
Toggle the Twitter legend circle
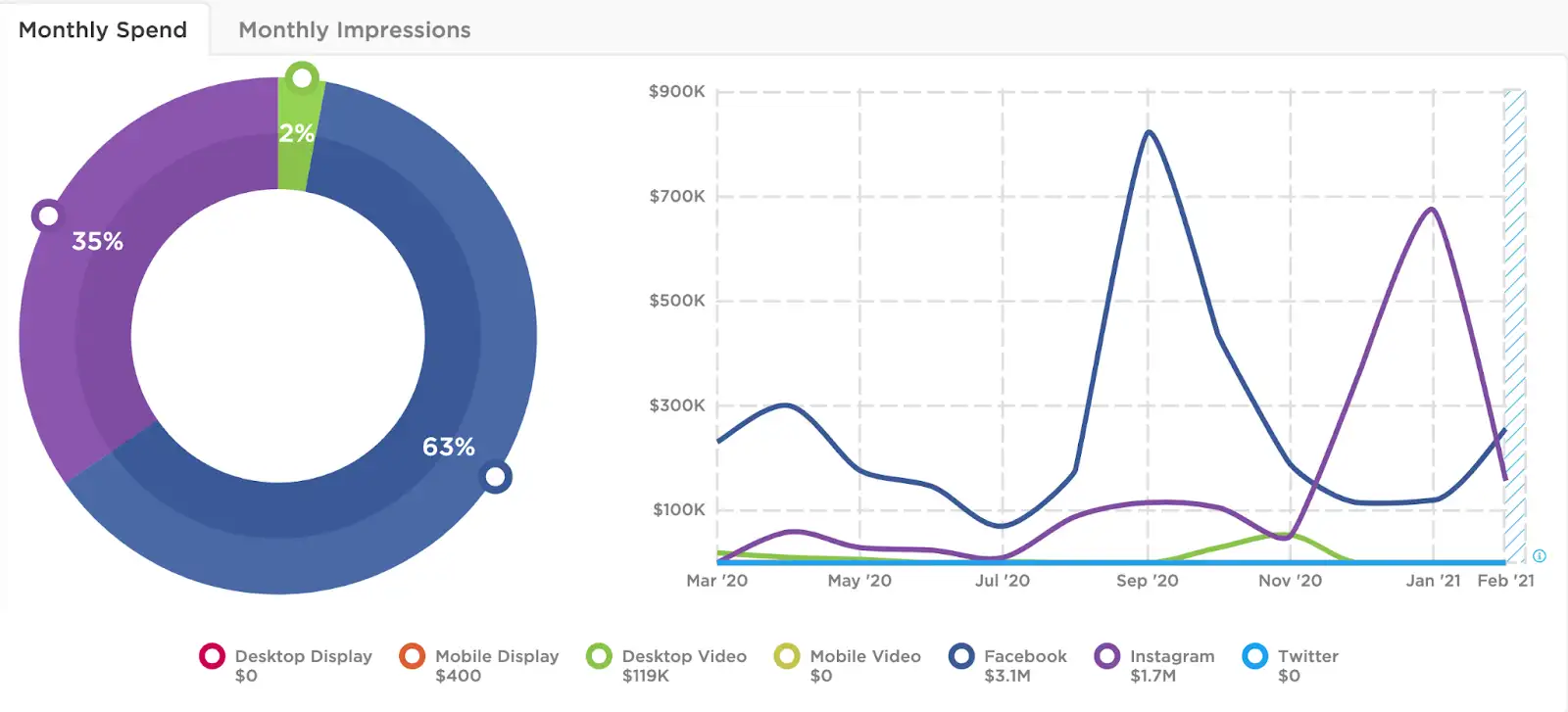click(1254, 656)
